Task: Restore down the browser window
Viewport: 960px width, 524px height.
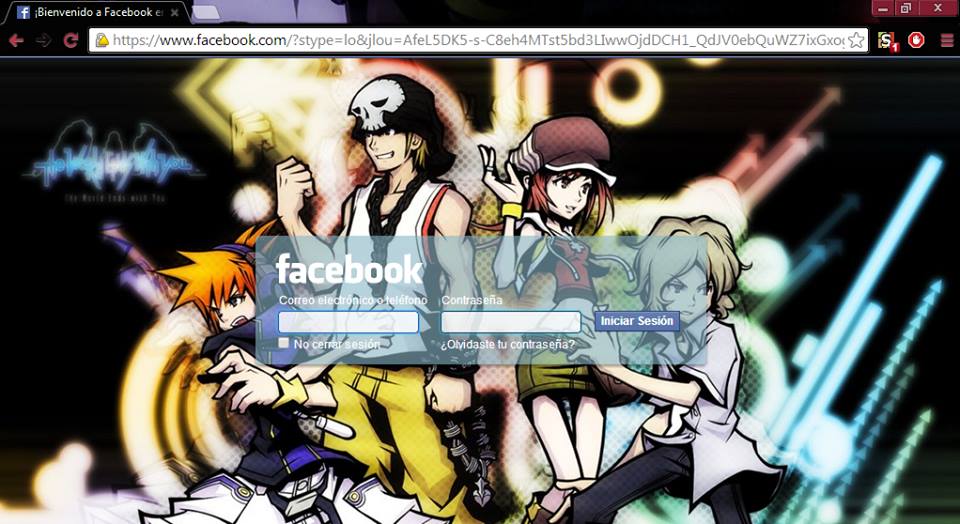Action: [906, 9]
